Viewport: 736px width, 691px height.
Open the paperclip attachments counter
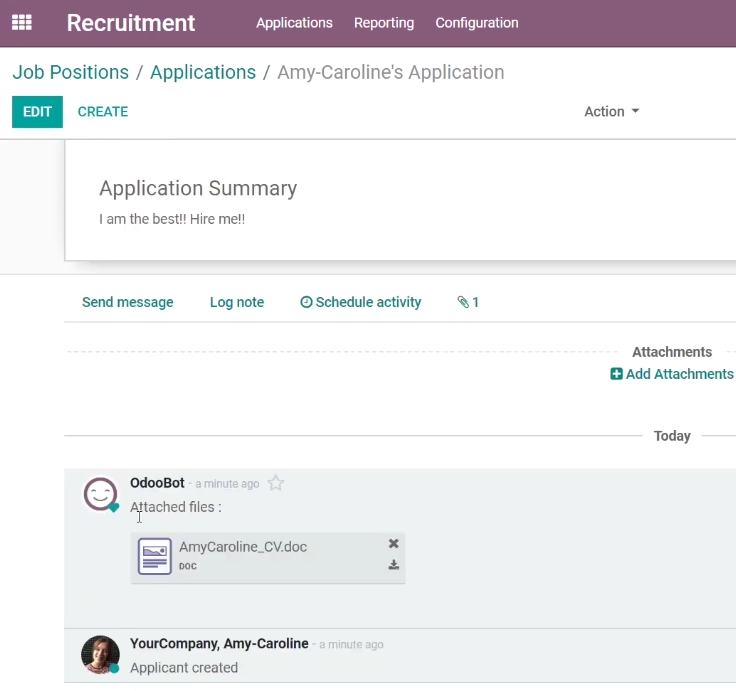pos(468,302)
